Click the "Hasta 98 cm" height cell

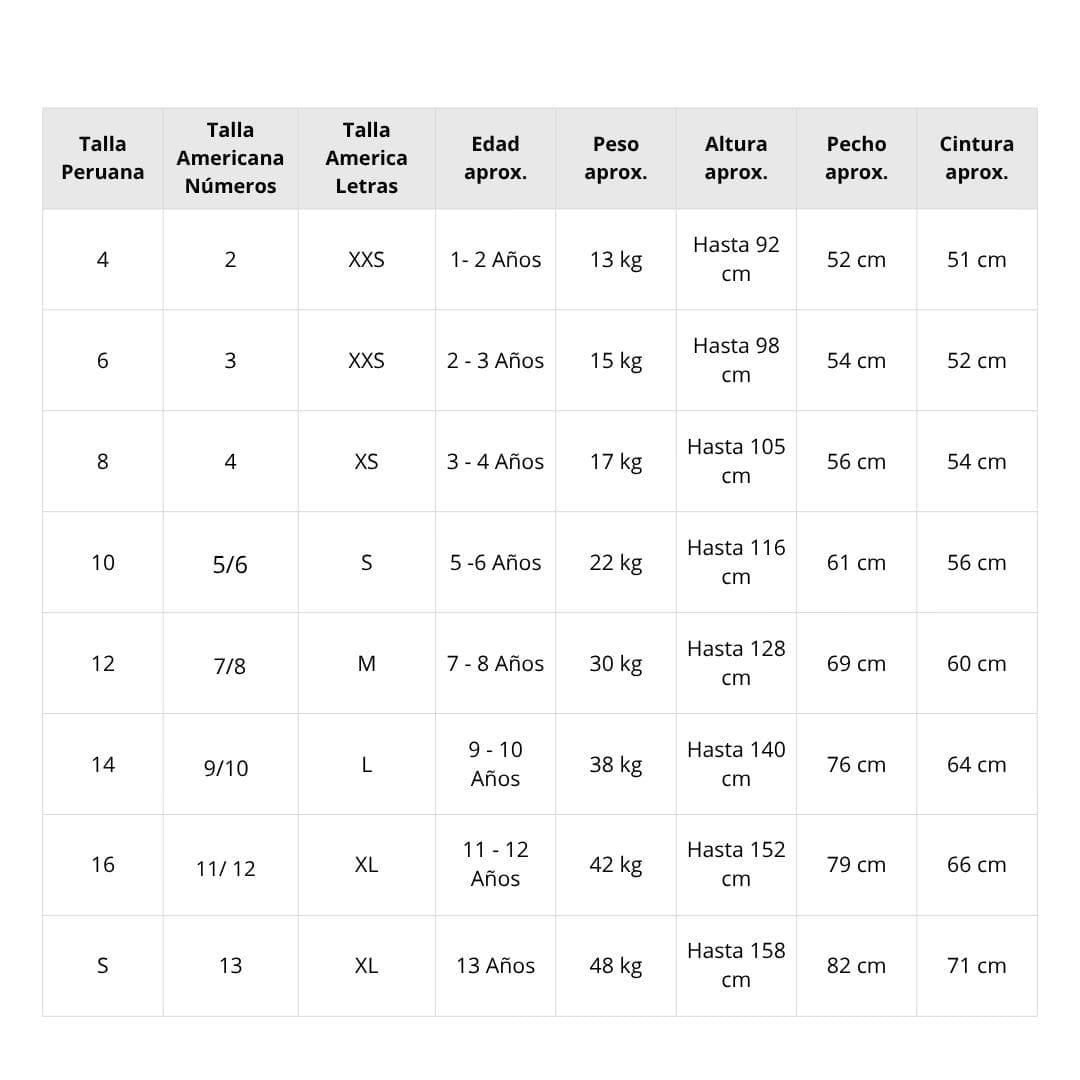point(736,360)
